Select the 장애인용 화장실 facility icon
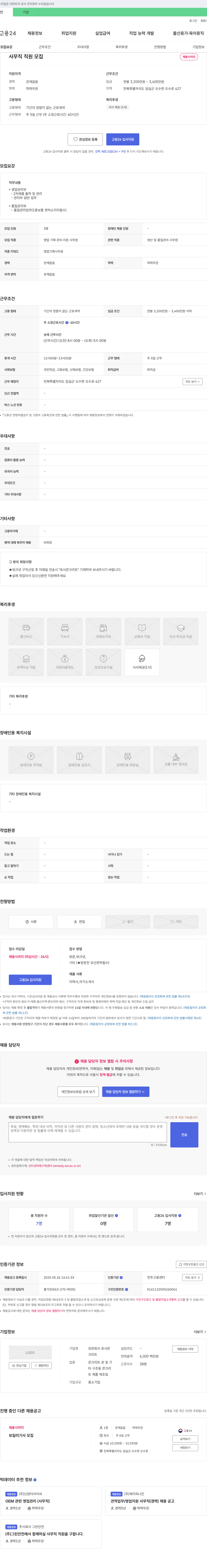The height and width of the screenshot is (1568, 207). coord(127,760)
